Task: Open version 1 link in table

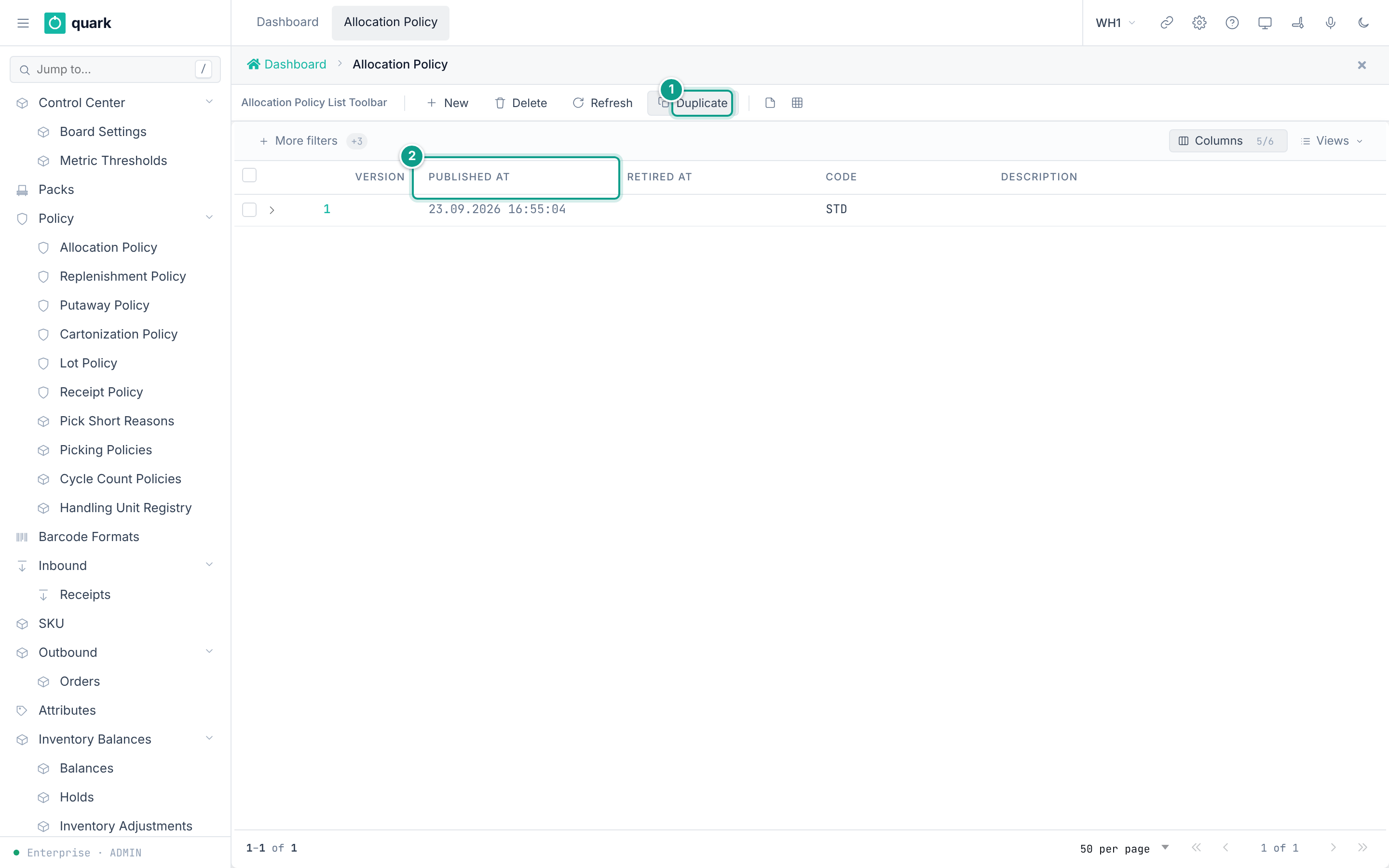Action: point(327,209)
